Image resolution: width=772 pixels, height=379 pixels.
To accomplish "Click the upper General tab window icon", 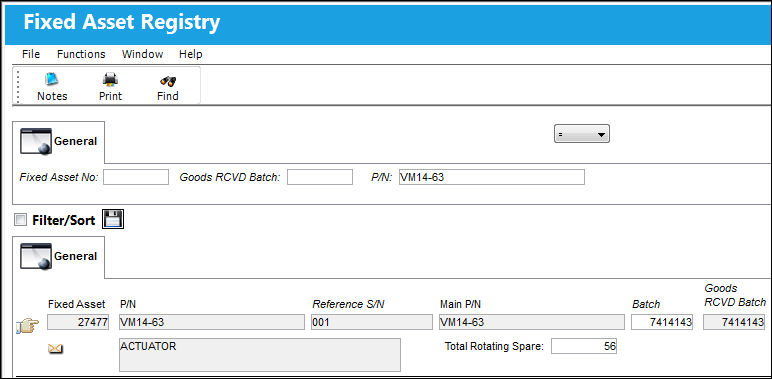I will (x=36, y=142).
